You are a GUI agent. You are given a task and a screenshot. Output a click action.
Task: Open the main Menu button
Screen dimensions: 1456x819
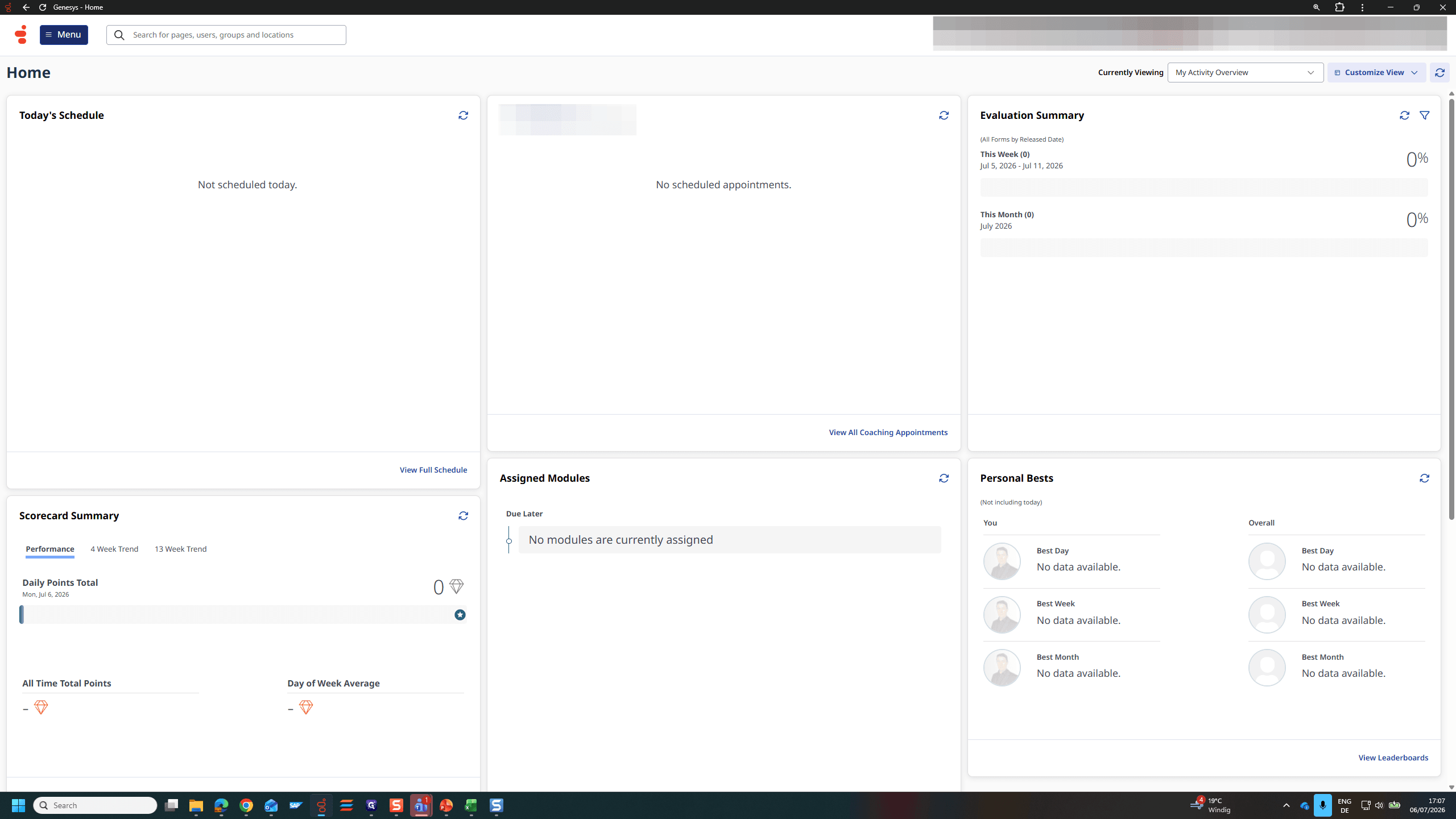pyautogui.click(x=64, y=35)
